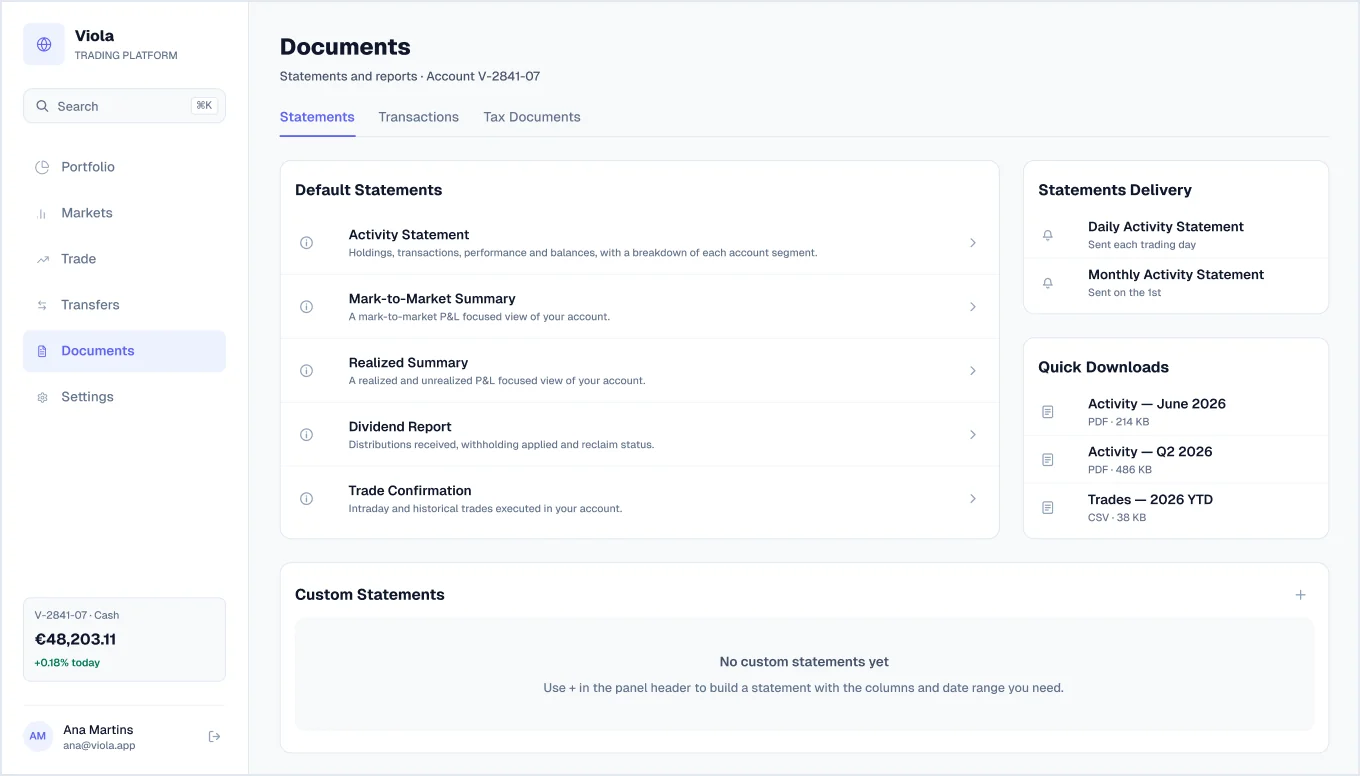Click info icon for Dividend Report
Image resolution: width=1360 pixels, height=776 pixels.
coord(307,435)
